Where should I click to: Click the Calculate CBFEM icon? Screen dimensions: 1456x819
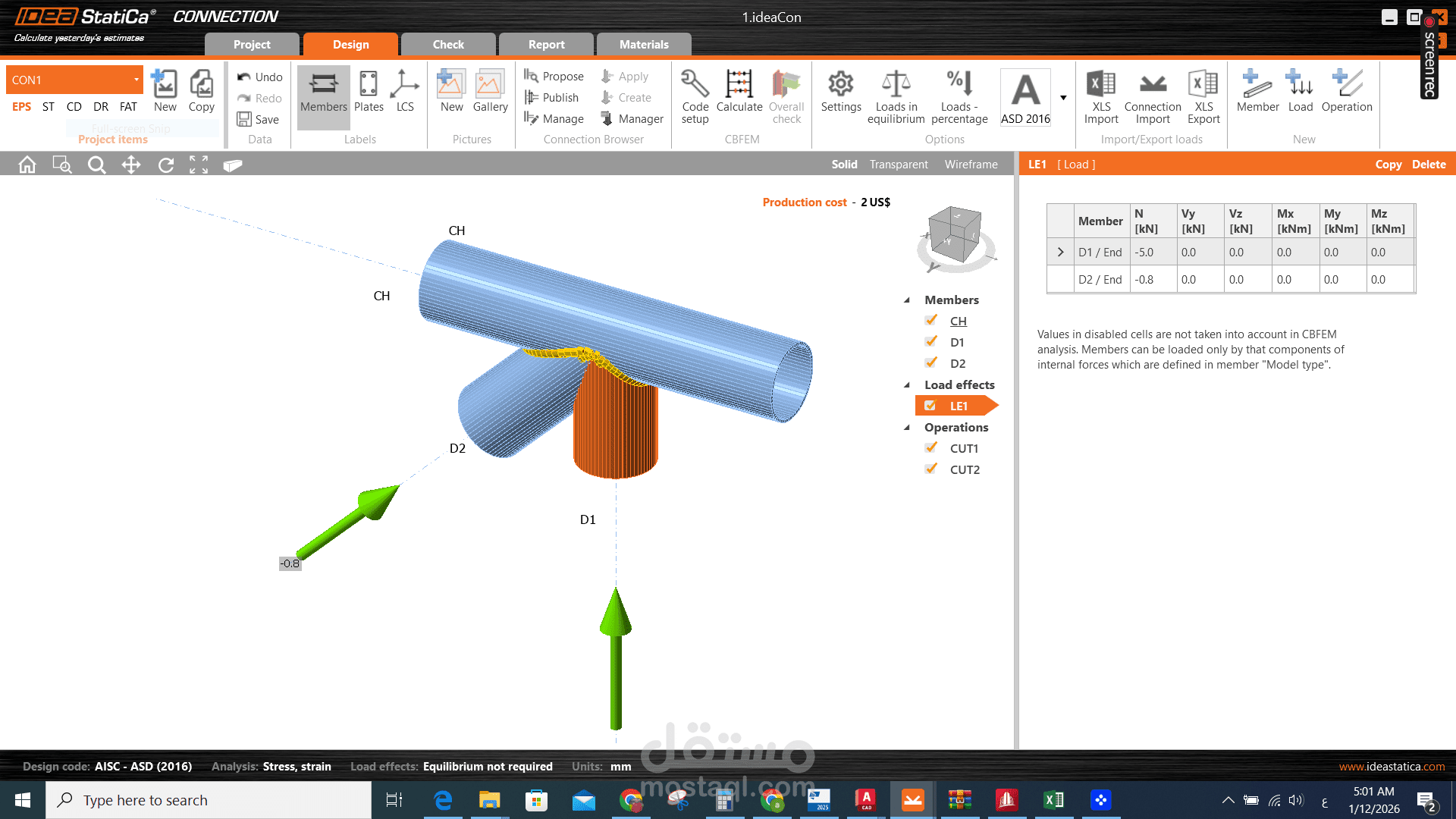click(739, 85)
